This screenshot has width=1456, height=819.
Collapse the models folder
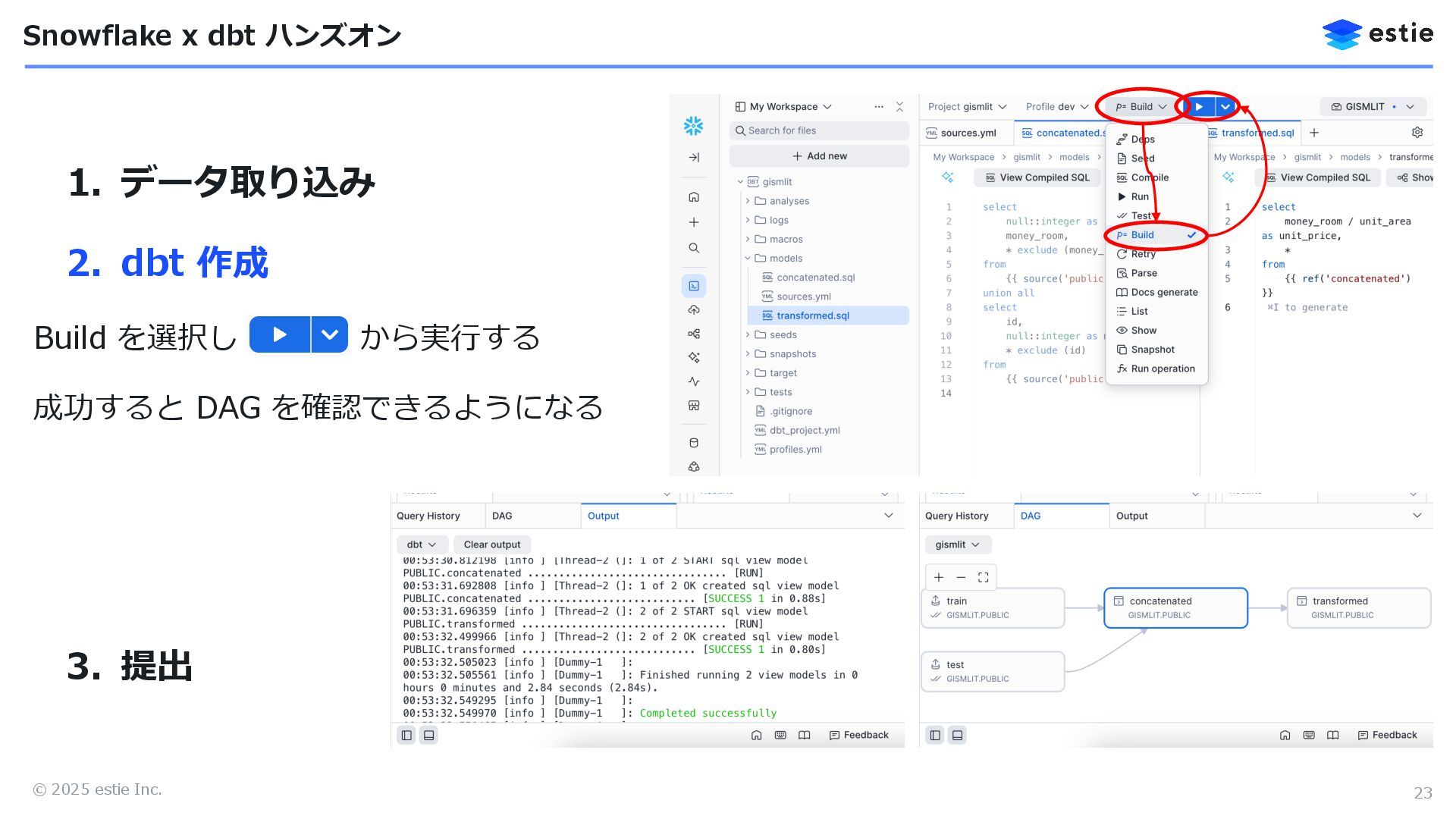click(786, 258)
